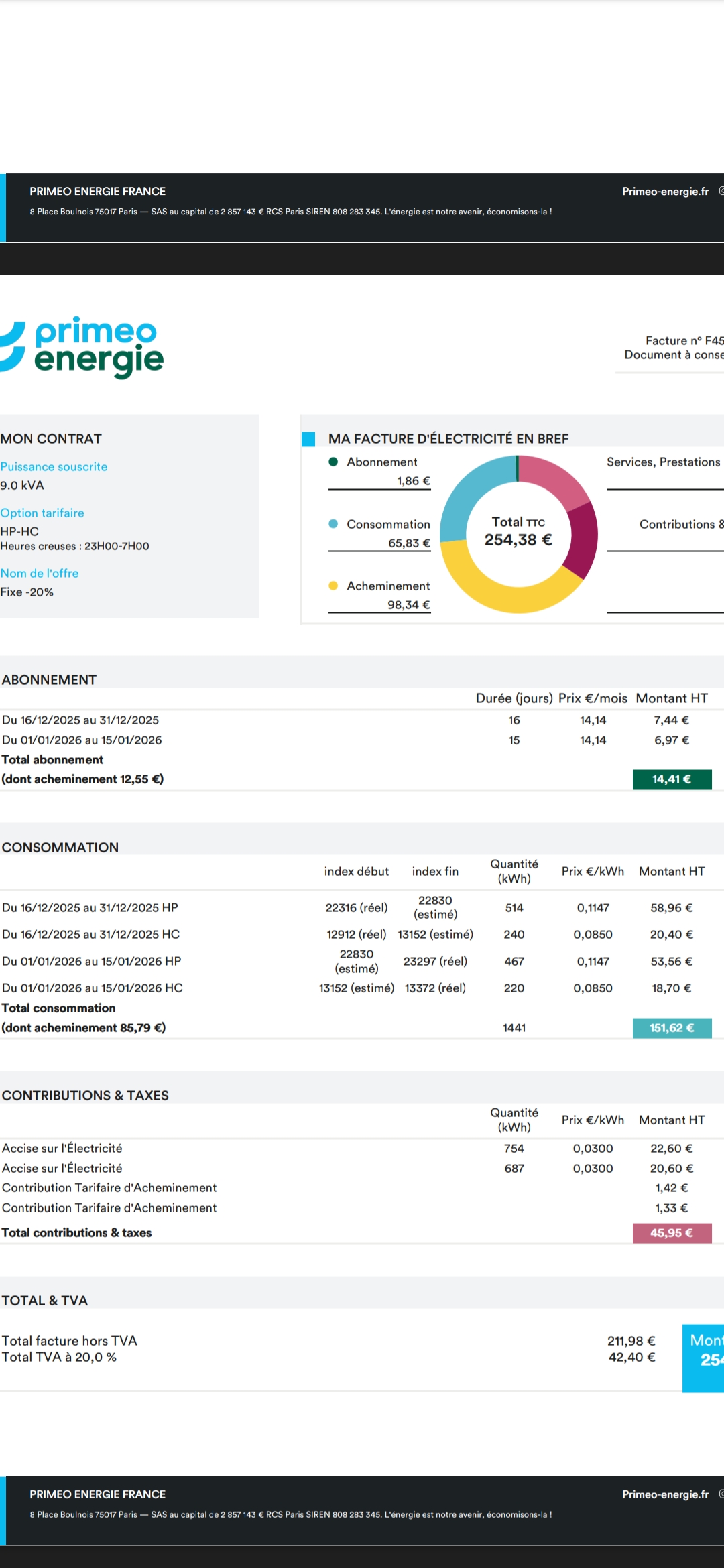Select the Acheminement amount '98,34 €'

pos(409,605)
